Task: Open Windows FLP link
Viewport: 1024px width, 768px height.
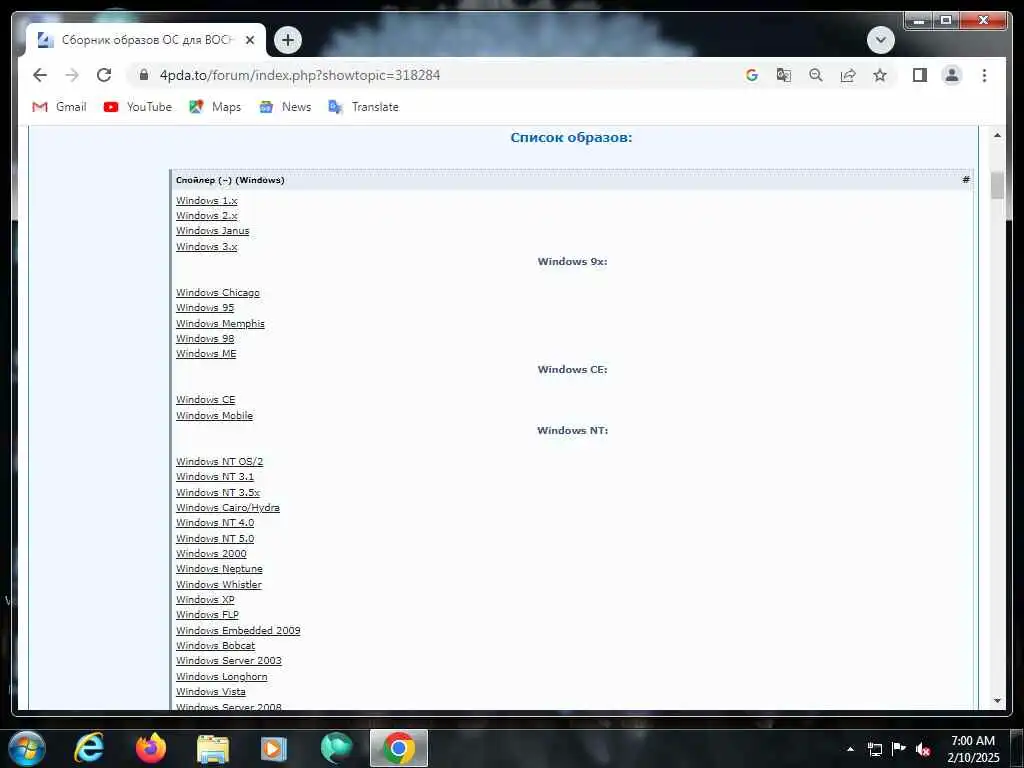Action: coord(207,615)
